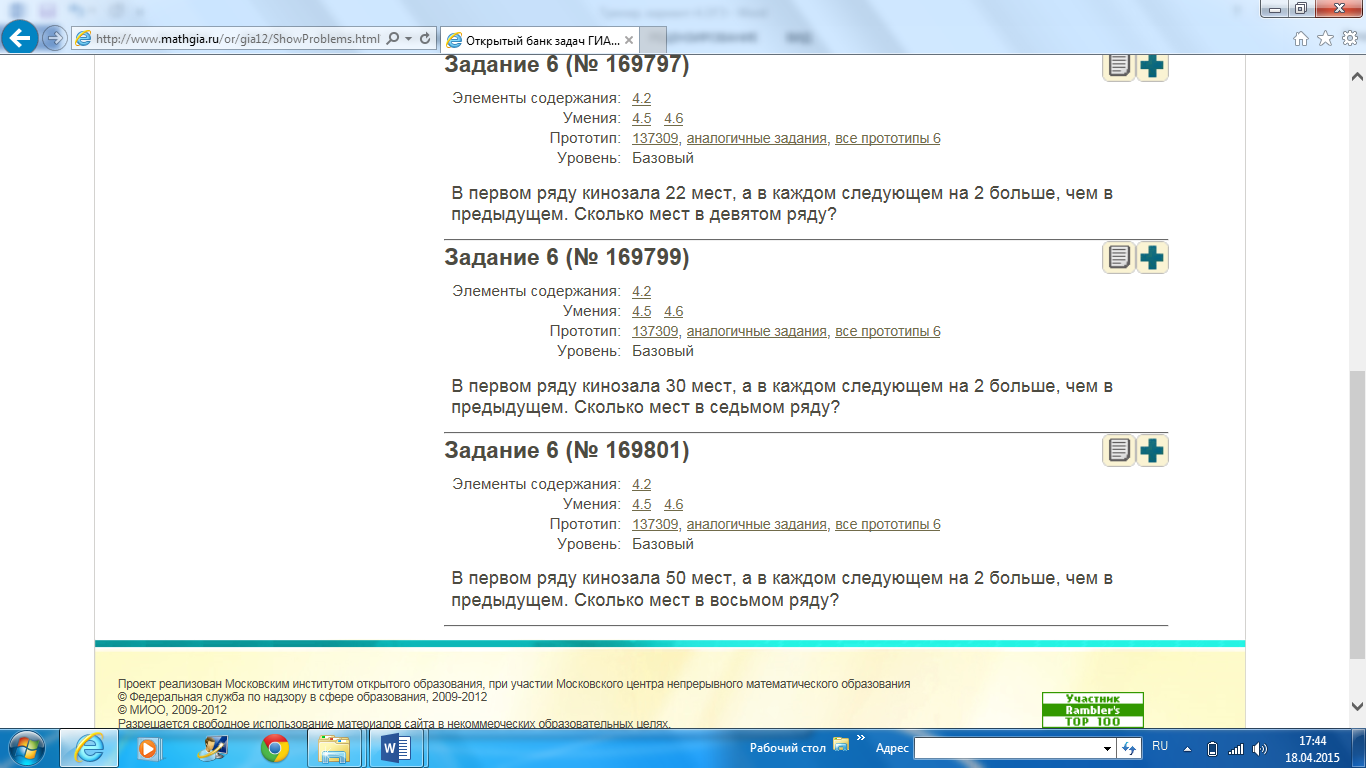This screenshot has width=1366, height=768.
Task: Add task 169799 with plus icon
Action: coord(1153,258)
